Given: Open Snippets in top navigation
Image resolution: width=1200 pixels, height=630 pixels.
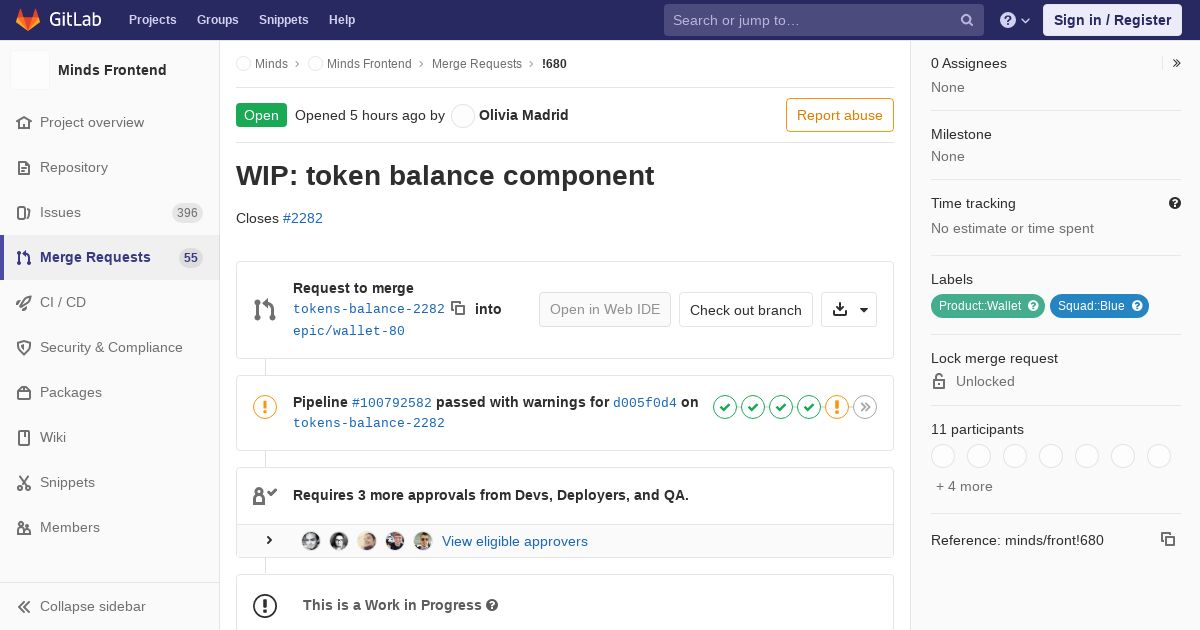Looking at the screenshot, I should [284, 20].
